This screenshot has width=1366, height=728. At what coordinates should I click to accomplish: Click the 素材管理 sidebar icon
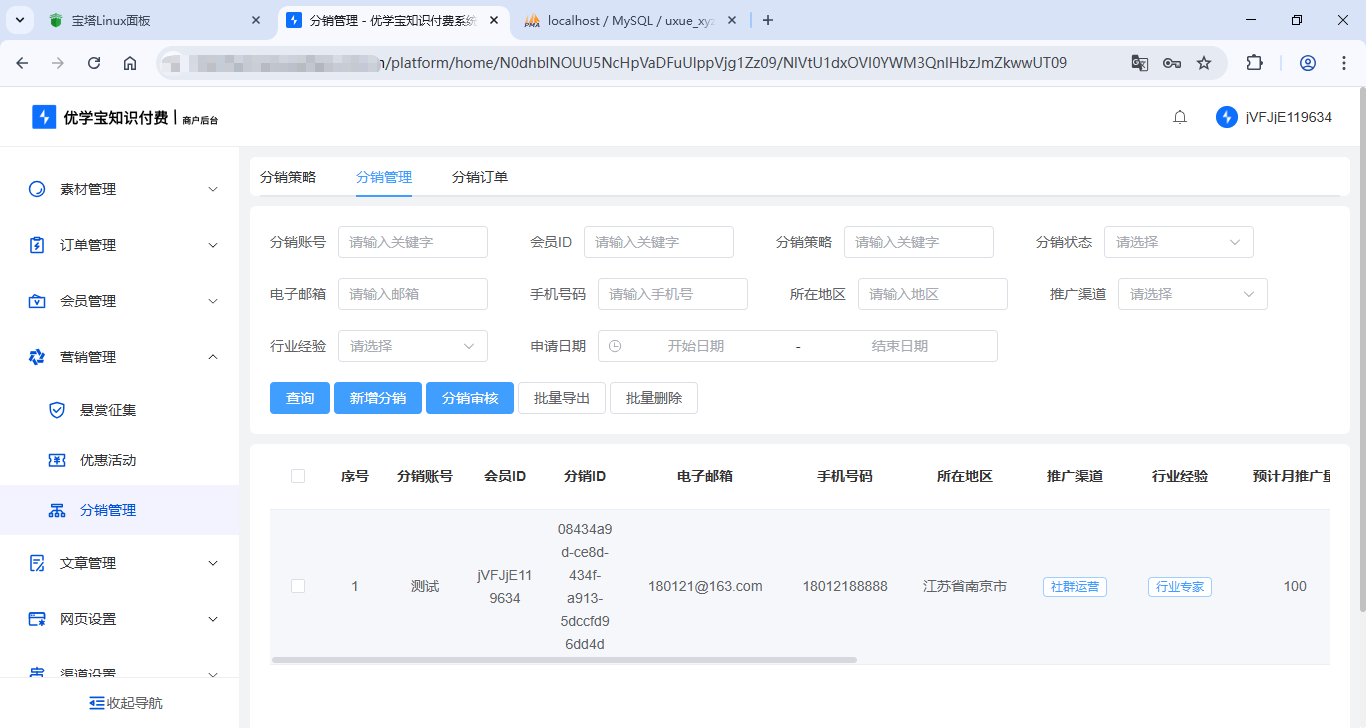(37, 189)
